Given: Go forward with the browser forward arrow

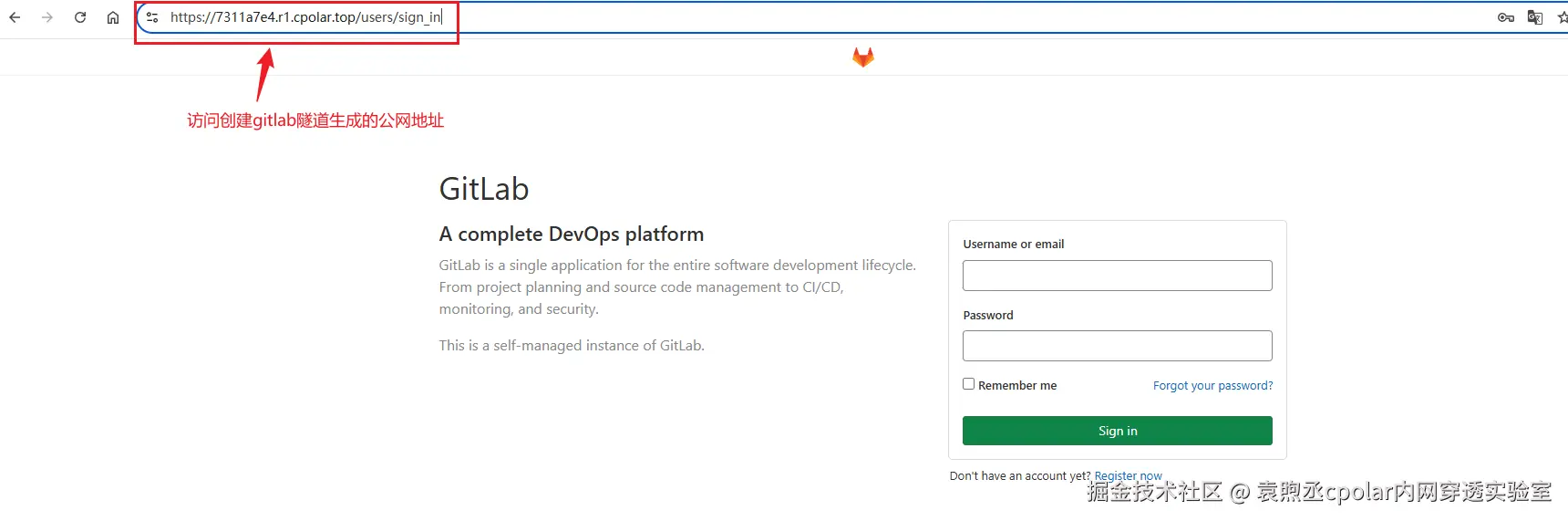Looking at the screenshot, I should [x=47, y=17].
